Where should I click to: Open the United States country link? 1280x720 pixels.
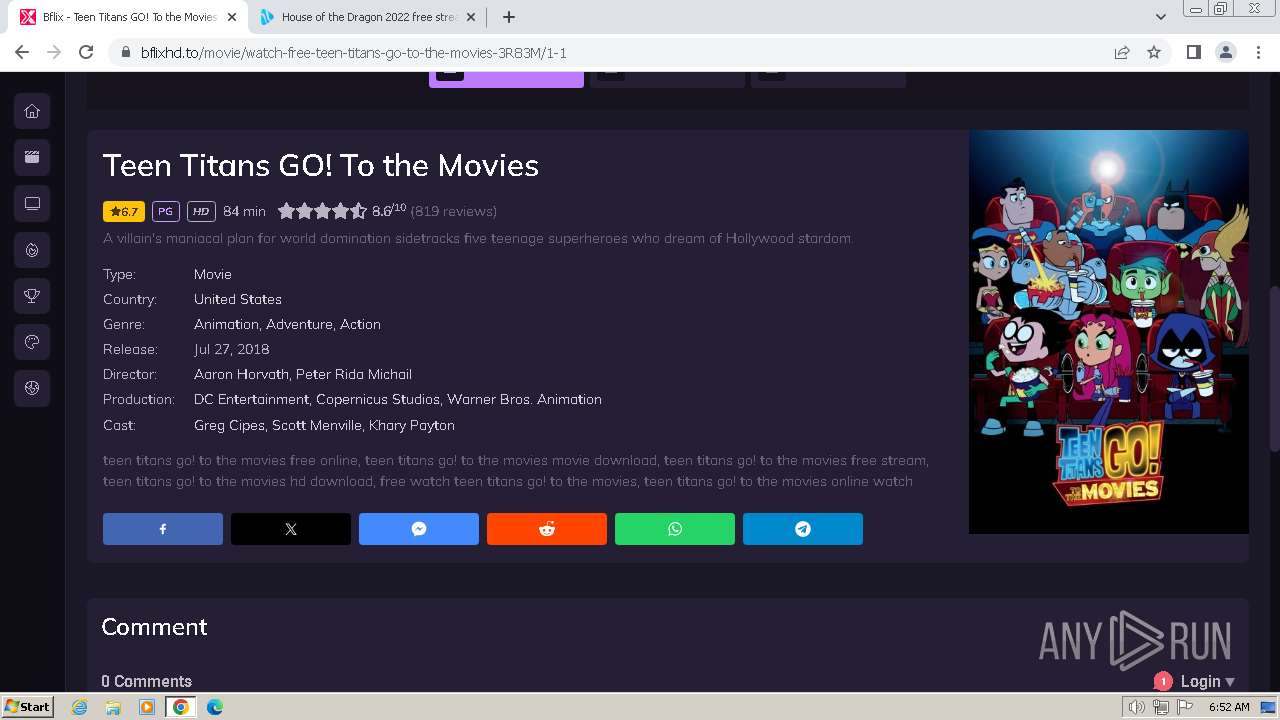point(238,299)
